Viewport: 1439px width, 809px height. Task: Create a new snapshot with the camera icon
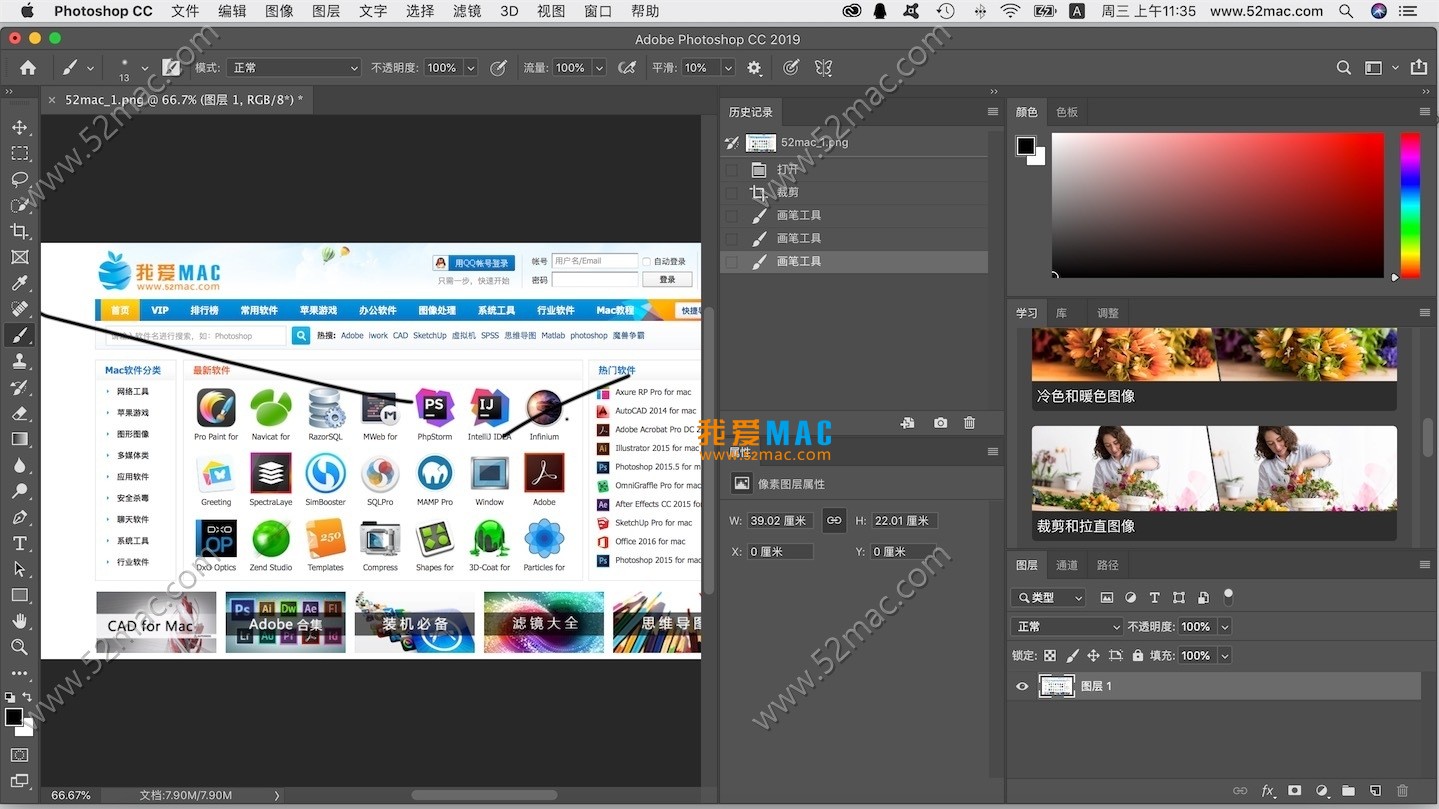click(x=939, y=422)
